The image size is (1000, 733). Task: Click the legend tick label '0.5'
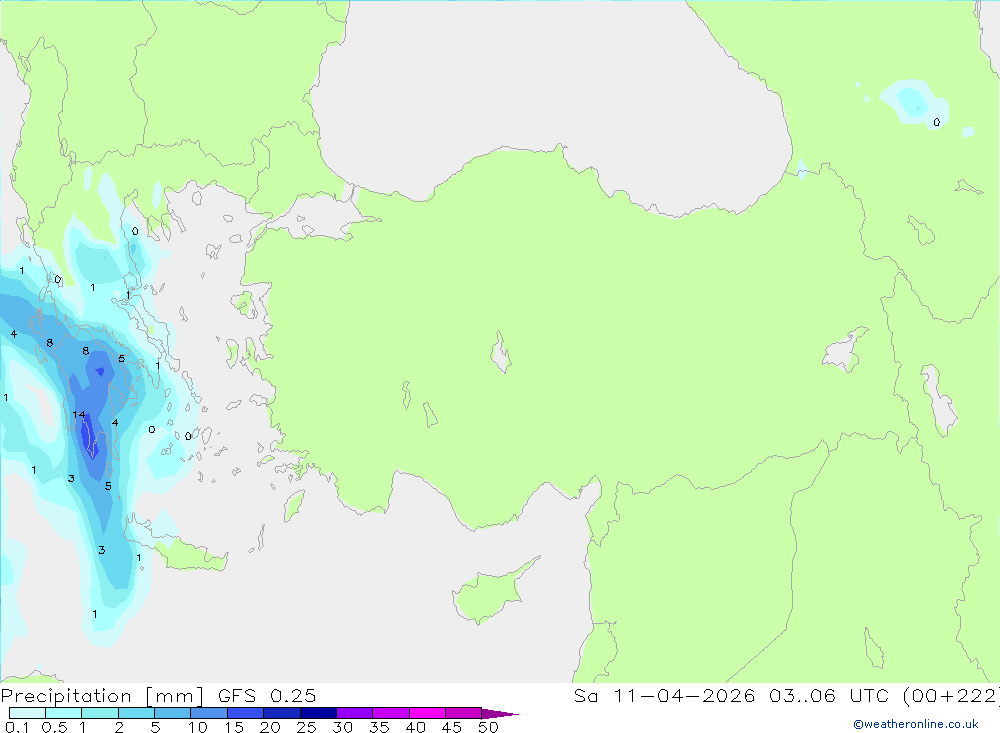click(x=54, y=727)
